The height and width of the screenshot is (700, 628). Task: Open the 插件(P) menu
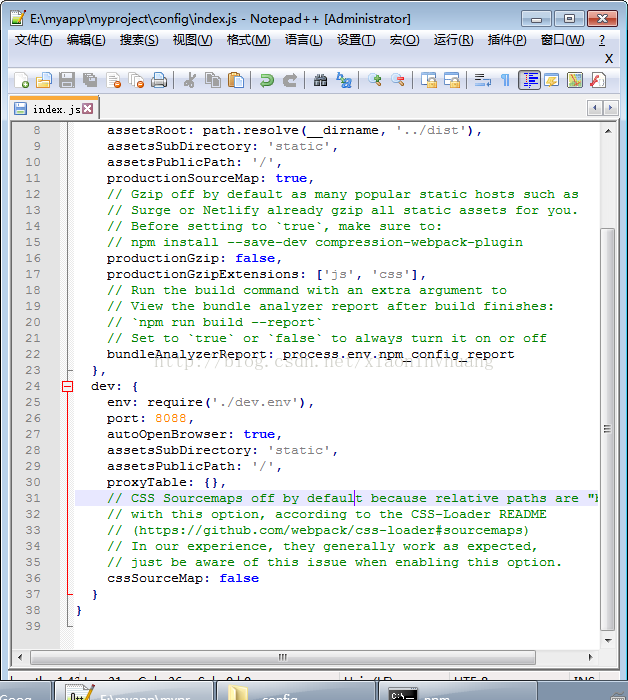tap(507, 40)
